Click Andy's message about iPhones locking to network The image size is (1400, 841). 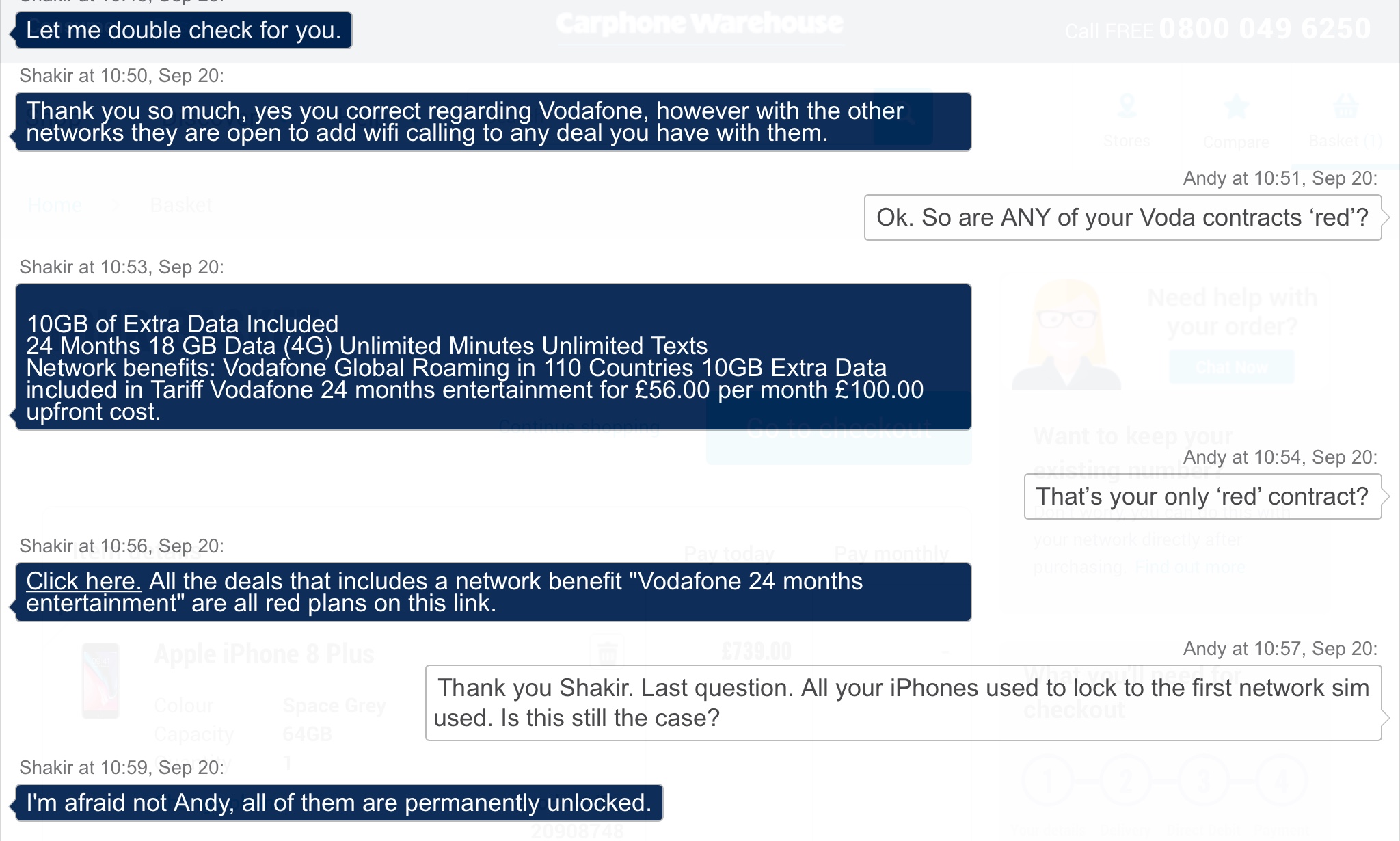tap(903, 703)
